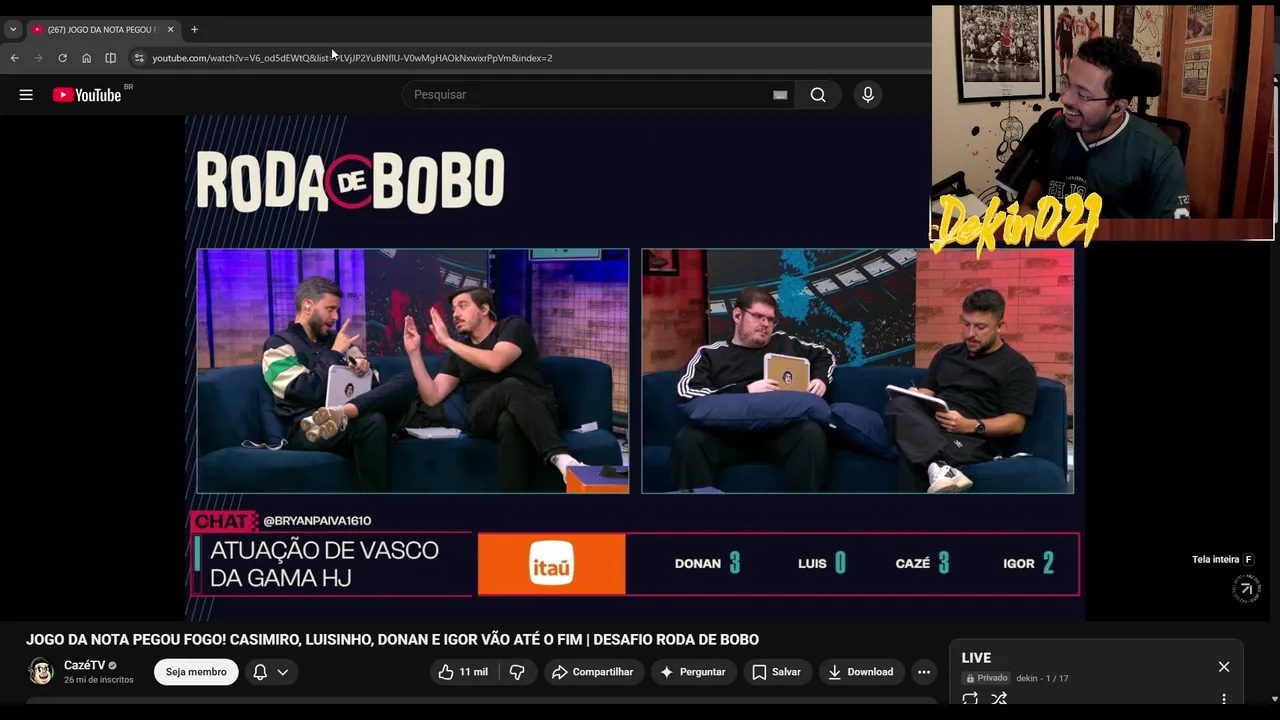
Task: Open more actions three-dot menu
Action: click(x=924, y=672)
